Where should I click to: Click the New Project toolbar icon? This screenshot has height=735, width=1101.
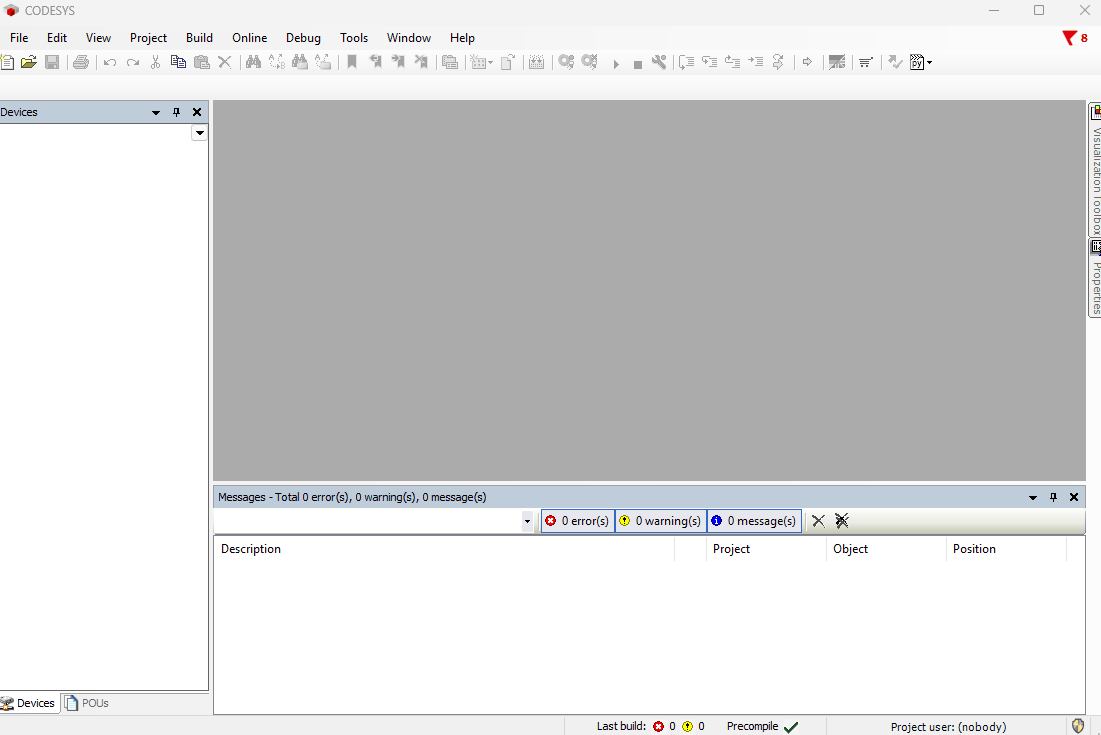7,62
